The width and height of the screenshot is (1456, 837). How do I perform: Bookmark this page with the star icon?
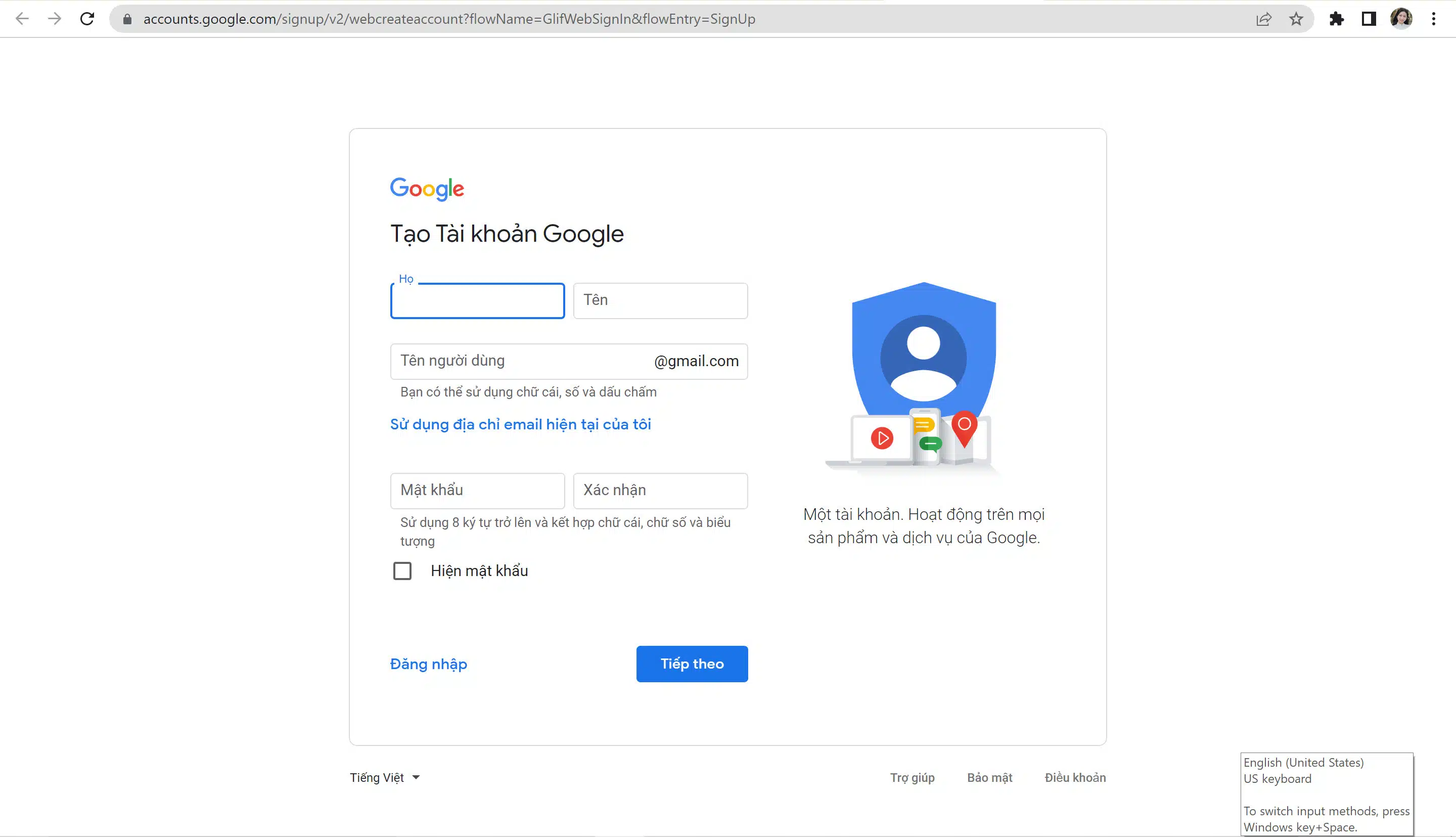pos(1296,19)
